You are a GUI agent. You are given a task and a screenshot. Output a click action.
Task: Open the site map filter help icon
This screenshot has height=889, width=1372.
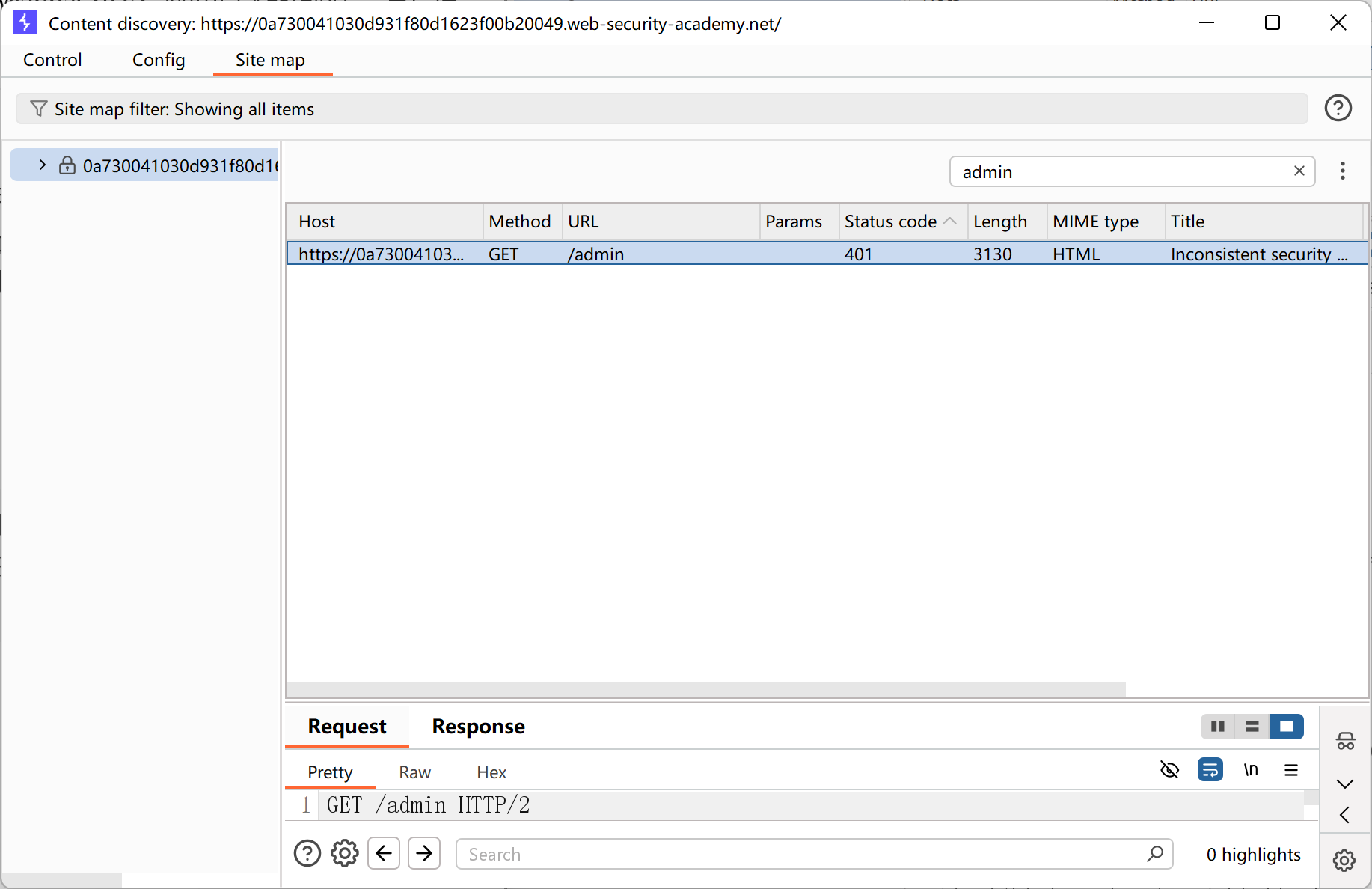point(1338,109)
